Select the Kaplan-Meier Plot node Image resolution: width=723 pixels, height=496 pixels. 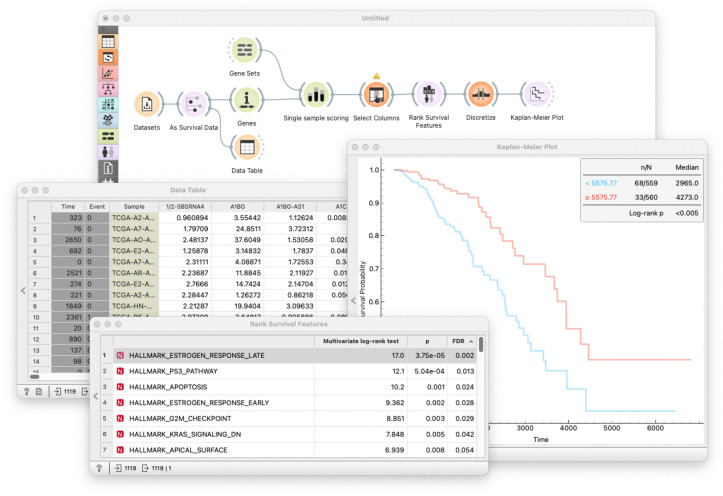[x=537, y=94]
